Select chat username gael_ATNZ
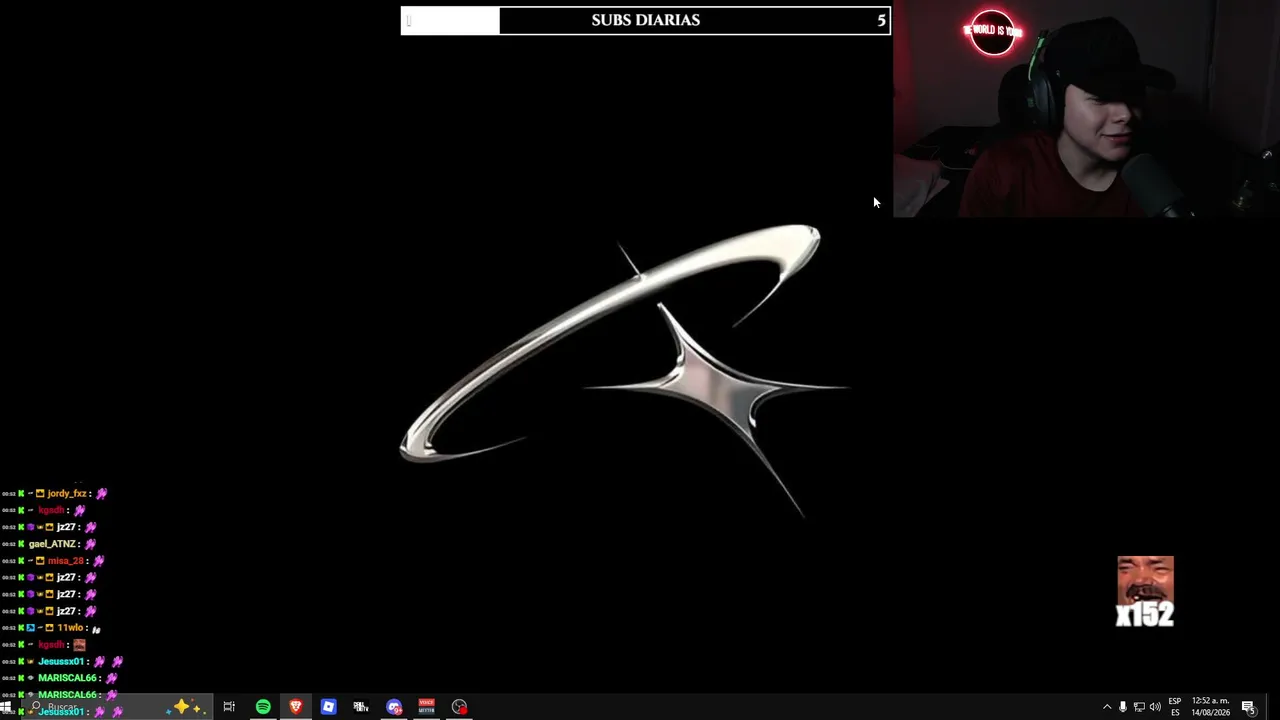Viewport: 1280px width, 720px height. tap(52, 544)
